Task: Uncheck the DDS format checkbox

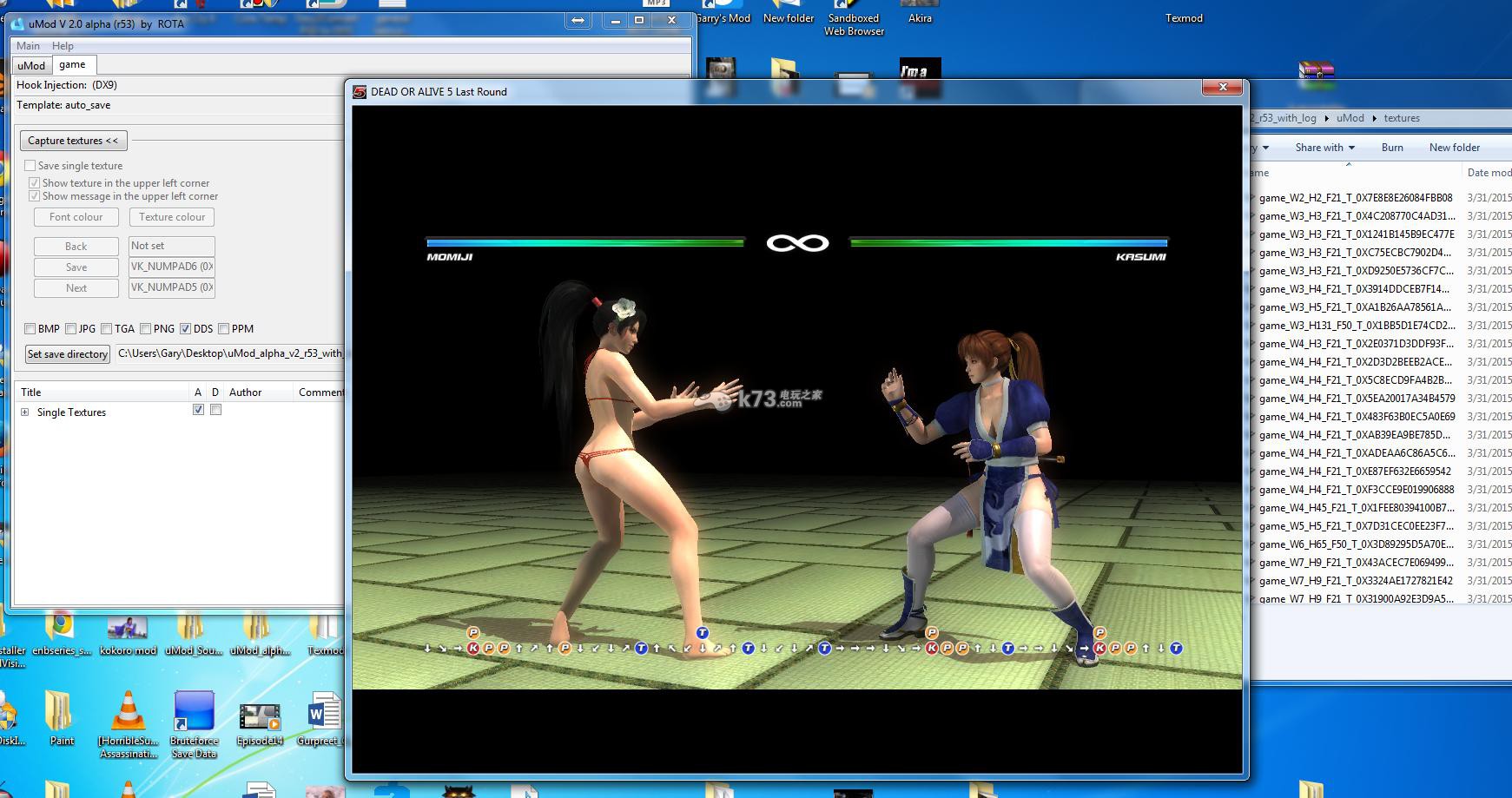Action: coord(185,328)
